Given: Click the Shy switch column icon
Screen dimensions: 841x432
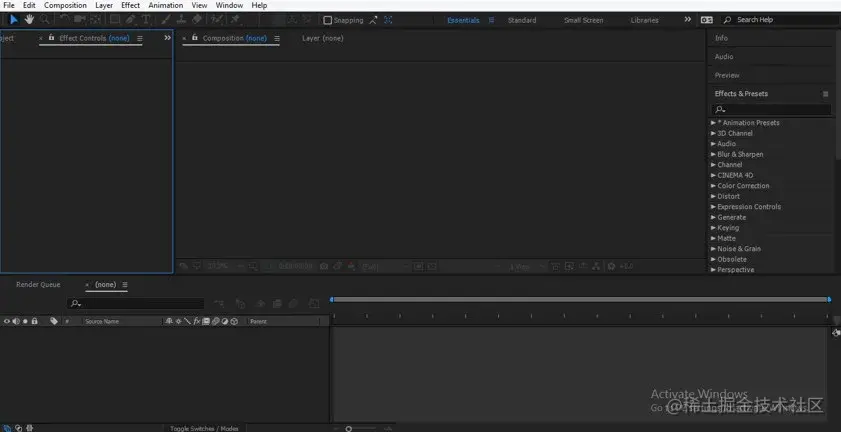Looking at the screenshot, I should tap(169, 321).
